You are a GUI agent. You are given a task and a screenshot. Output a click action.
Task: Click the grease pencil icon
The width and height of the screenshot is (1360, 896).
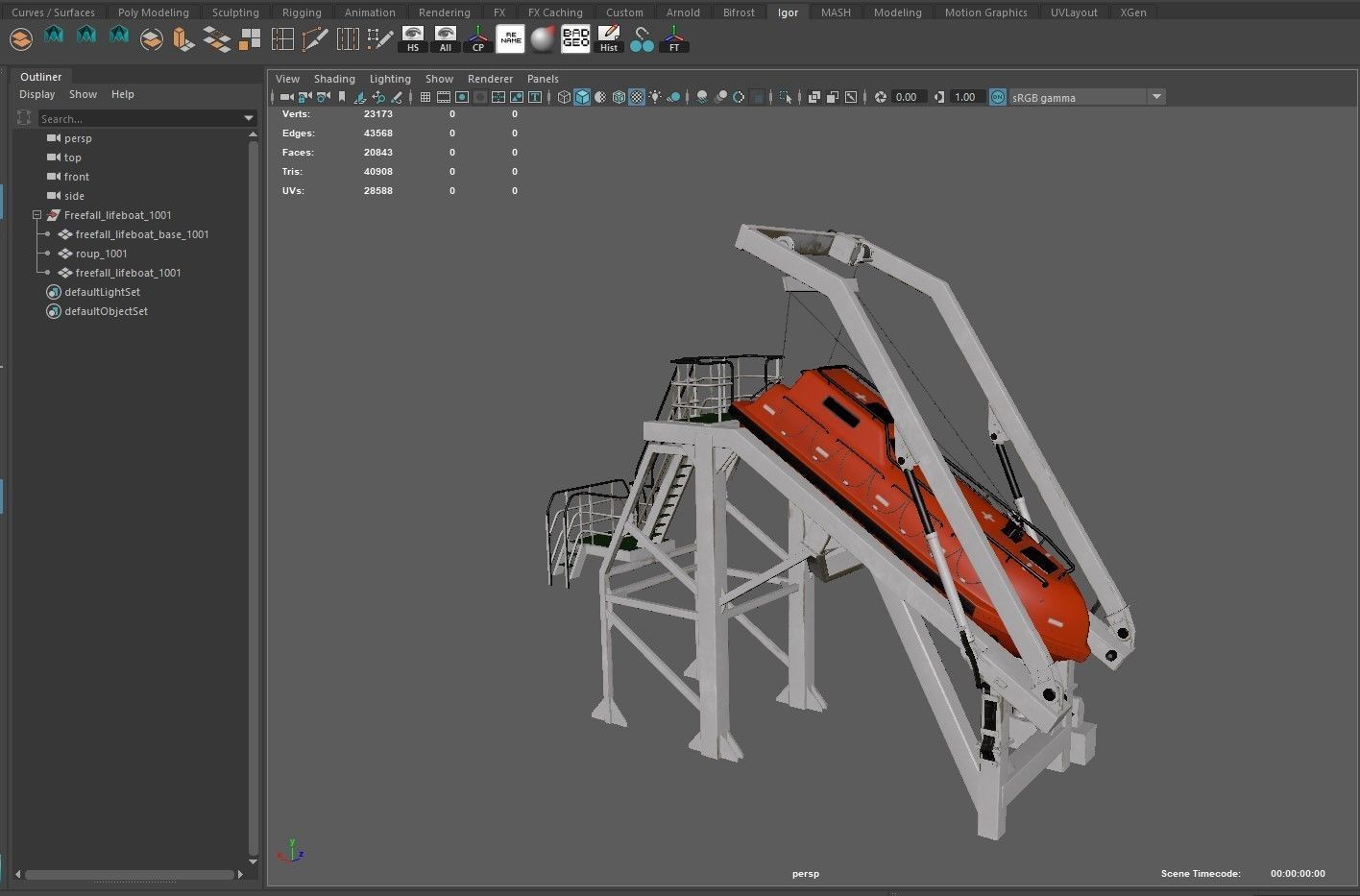(397, 97)
